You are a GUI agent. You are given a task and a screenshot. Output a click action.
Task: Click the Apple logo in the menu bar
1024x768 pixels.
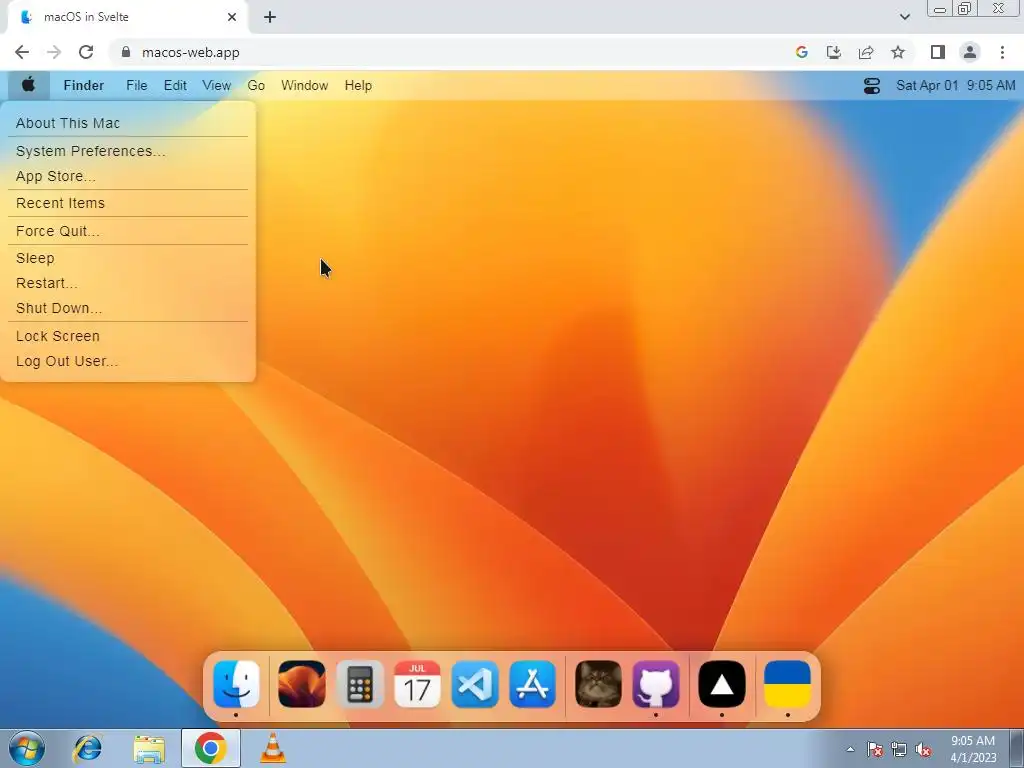[x=28, y=85]
